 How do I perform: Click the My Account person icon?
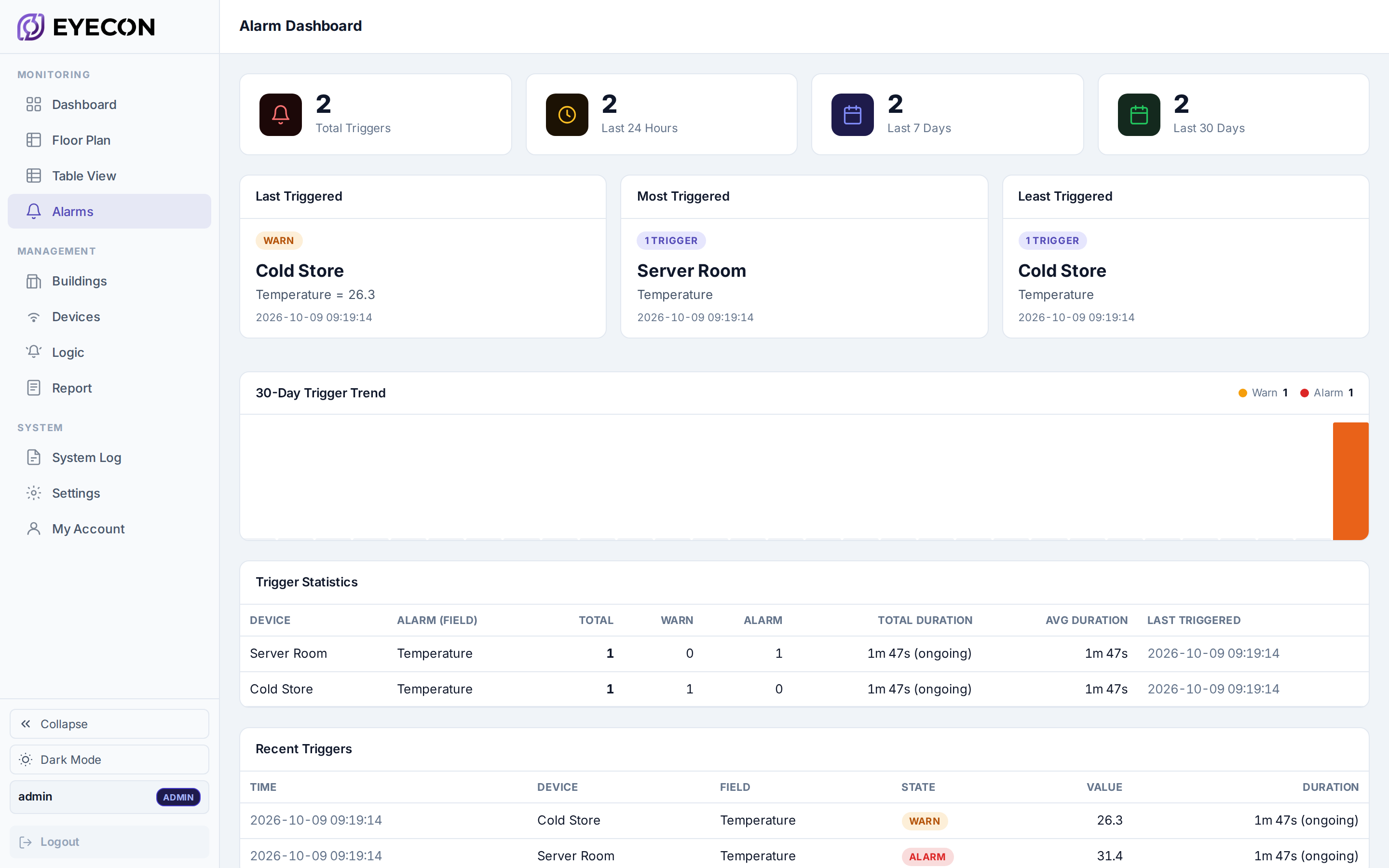click(34, 529)
